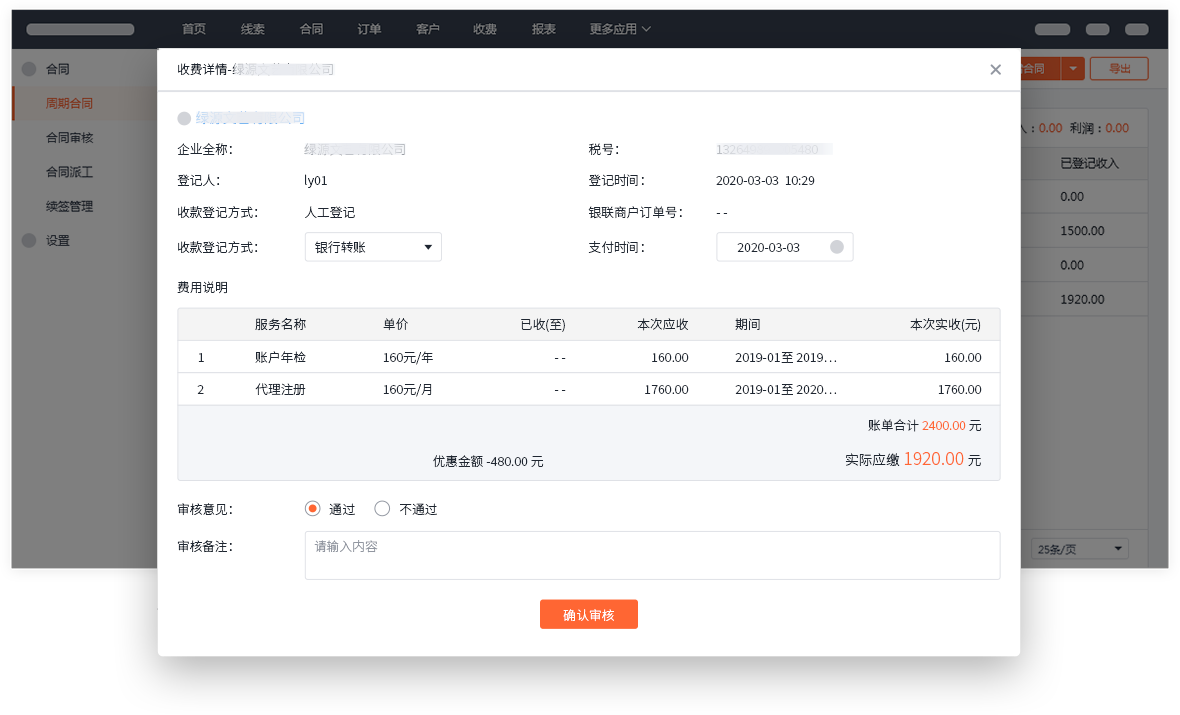
Task: Open the 线索 nav item
Action: pos(252,29)
